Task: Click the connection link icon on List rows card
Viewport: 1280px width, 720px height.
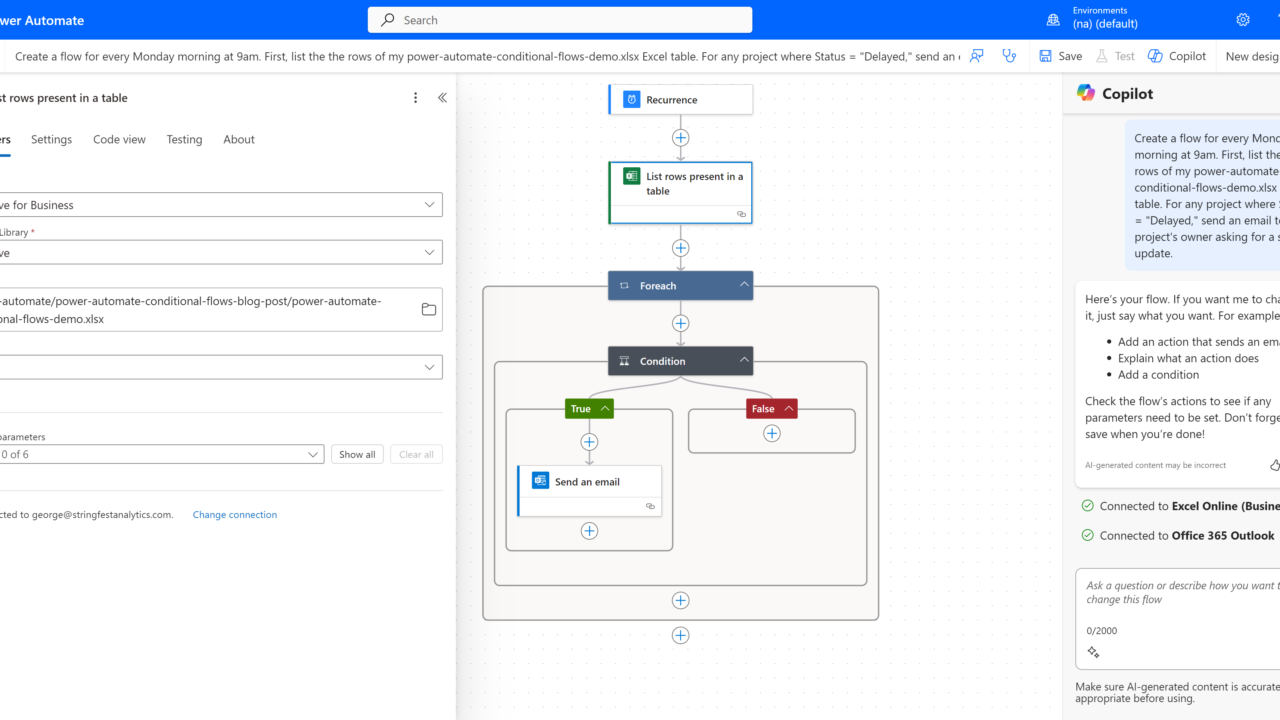Action: click(x=741, y=214)
